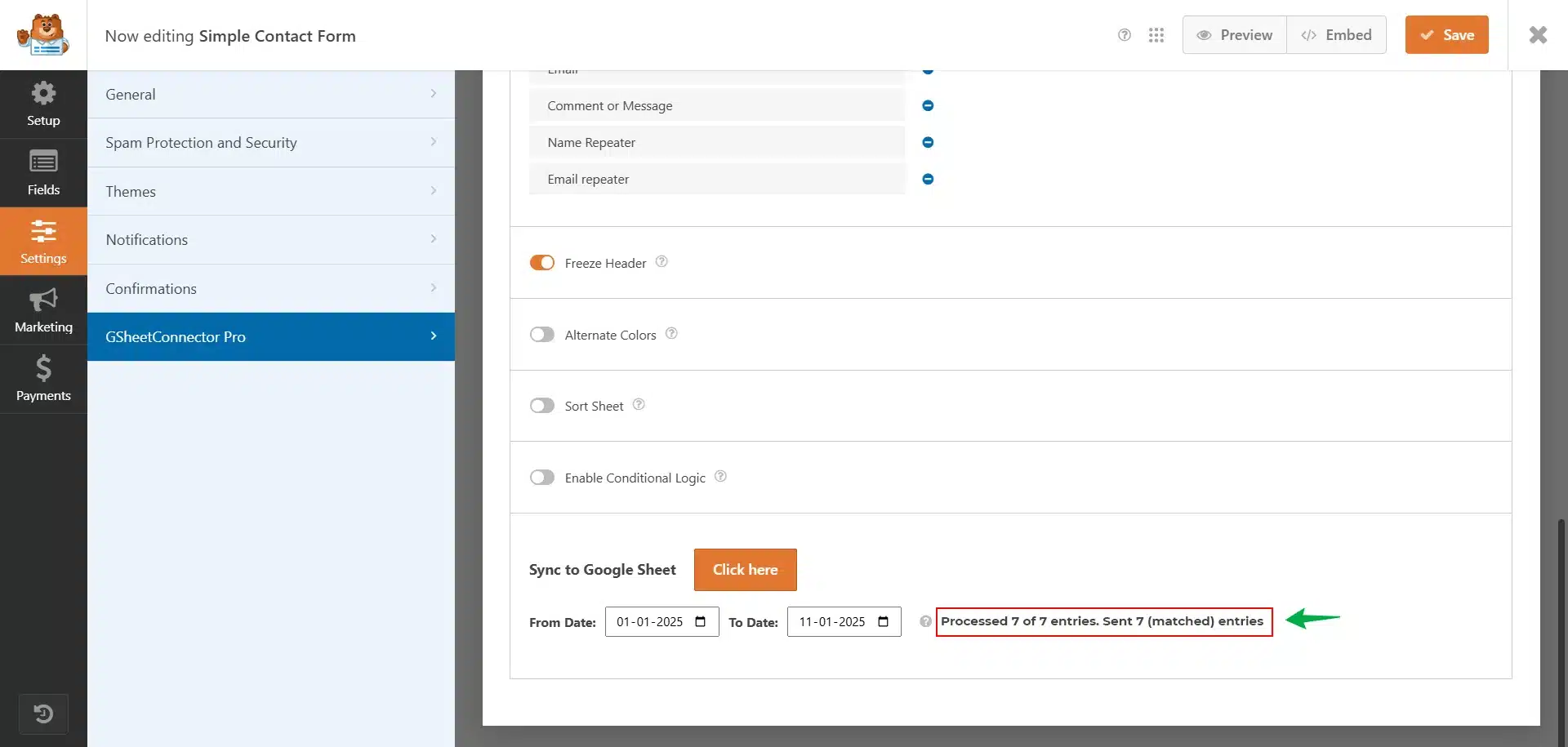Open the Payments panel
Screen dimensions: 1568x747
pyautogui.click(x=43, y=379)
